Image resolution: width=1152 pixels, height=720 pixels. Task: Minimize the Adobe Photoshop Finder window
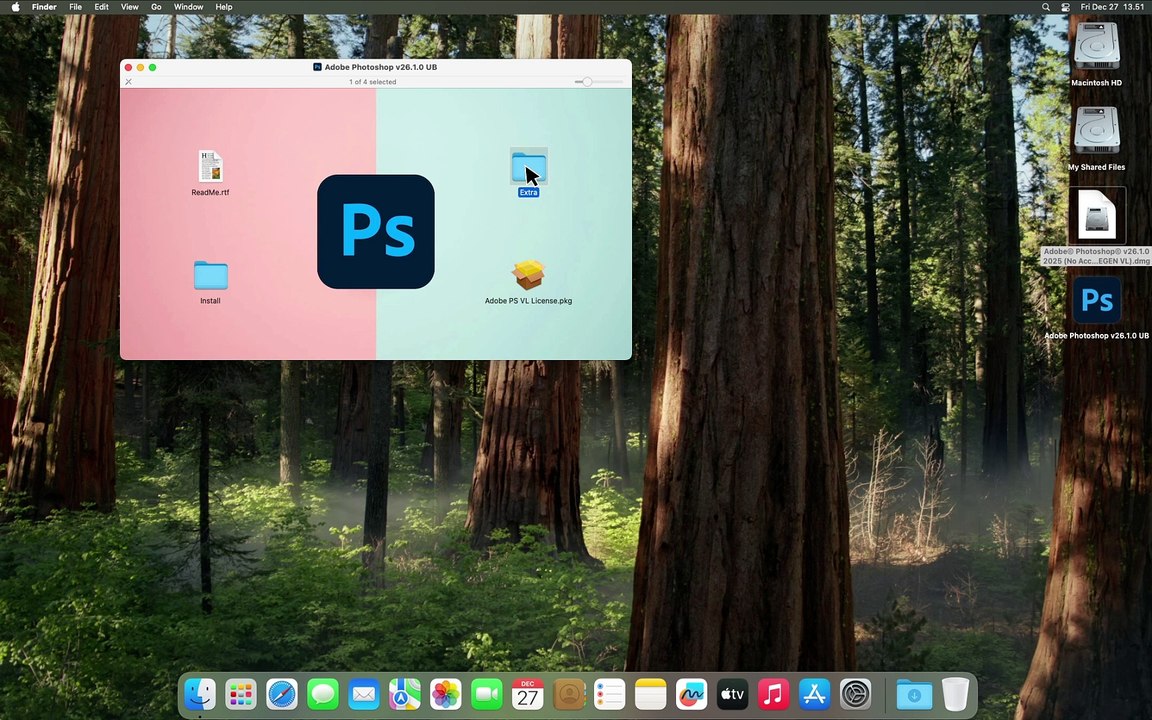(x=140, y=67)
